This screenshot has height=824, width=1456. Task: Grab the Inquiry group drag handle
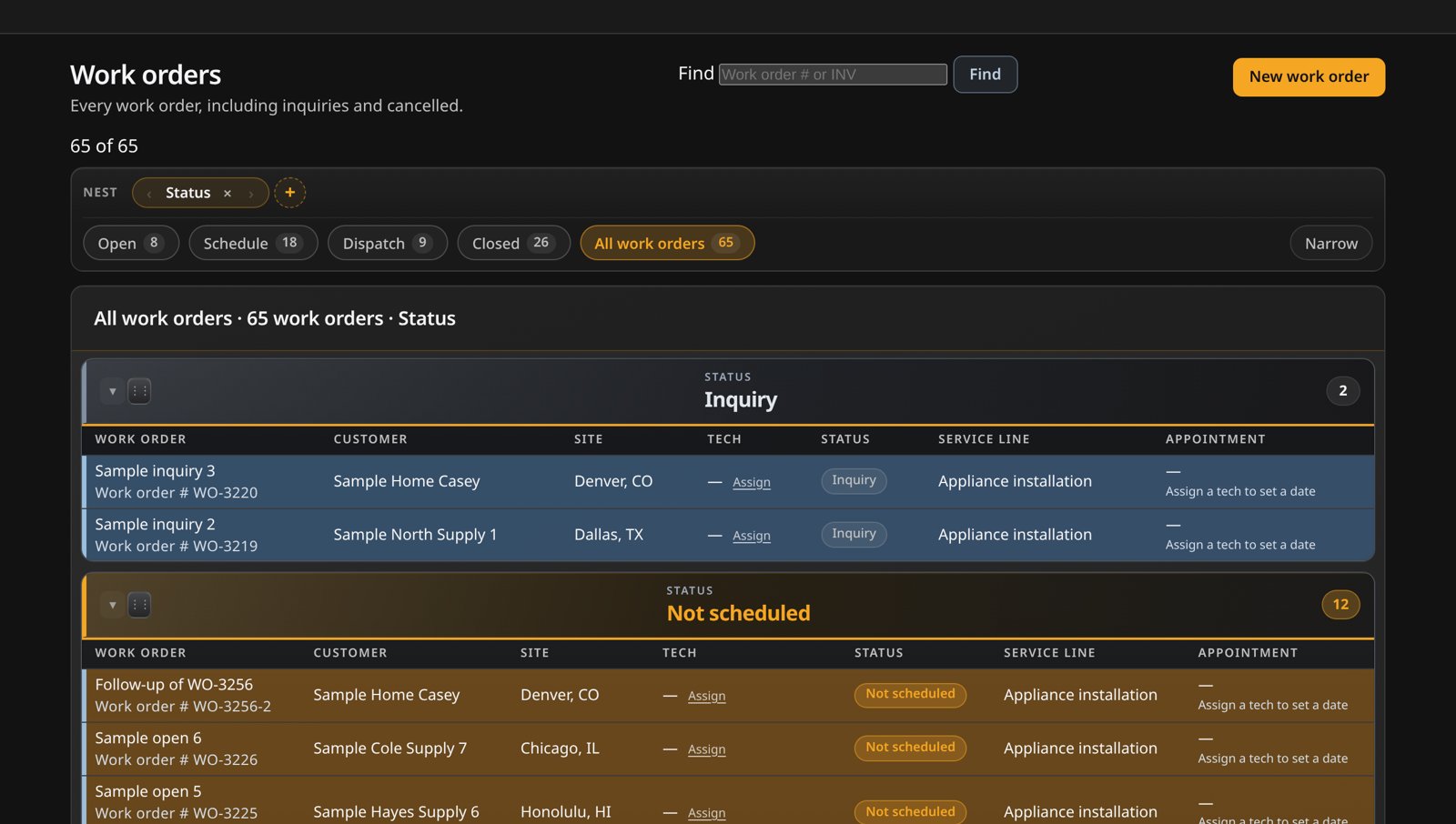click(139, 391)
